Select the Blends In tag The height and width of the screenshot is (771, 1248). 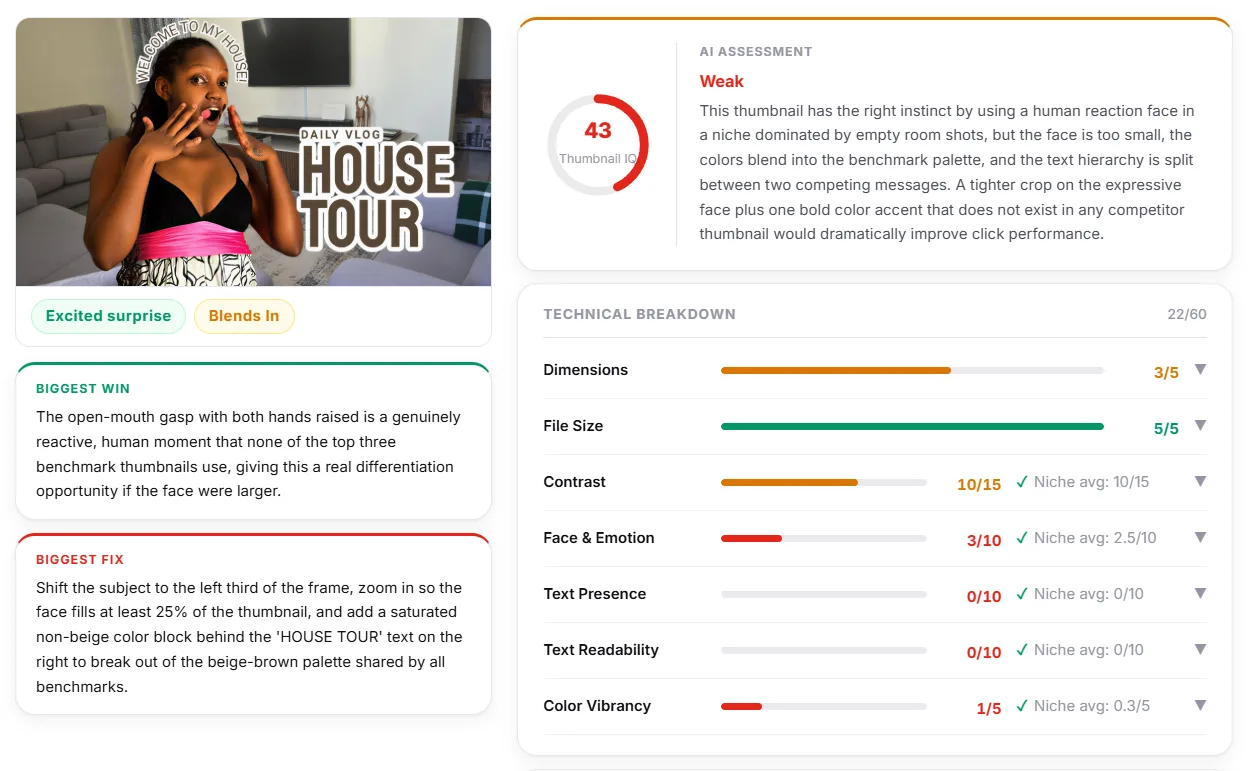(x=244, y=316)
